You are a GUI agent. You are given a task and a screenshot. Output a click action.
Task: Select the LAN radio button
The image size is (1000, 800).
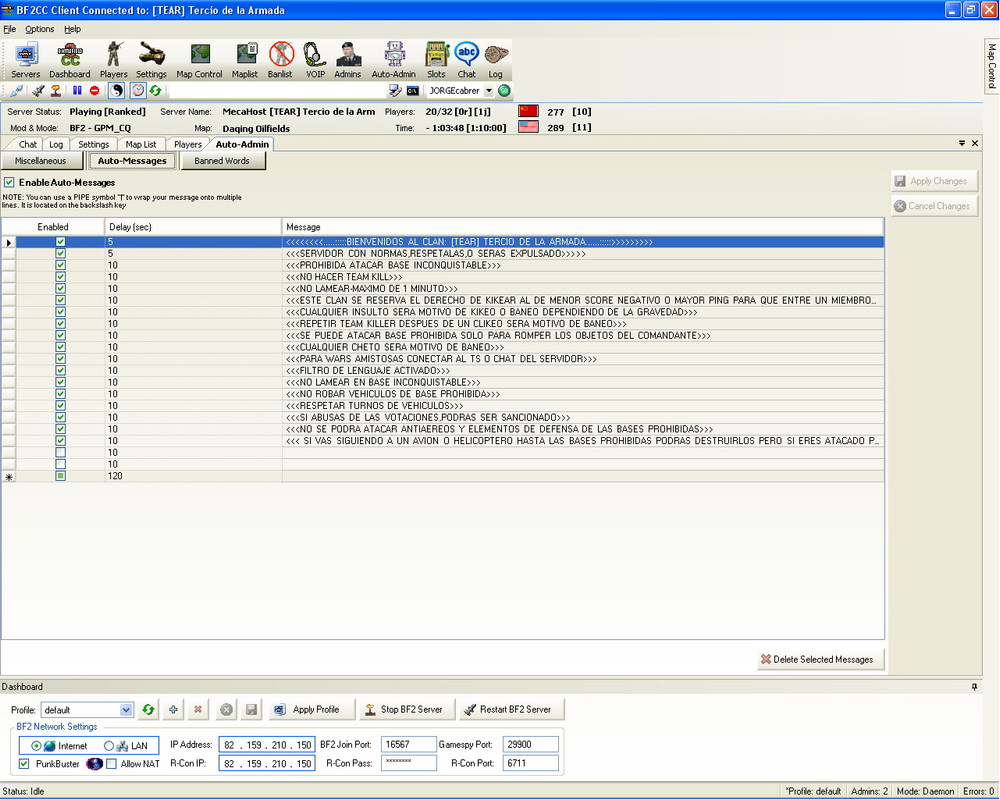point(108,746)
